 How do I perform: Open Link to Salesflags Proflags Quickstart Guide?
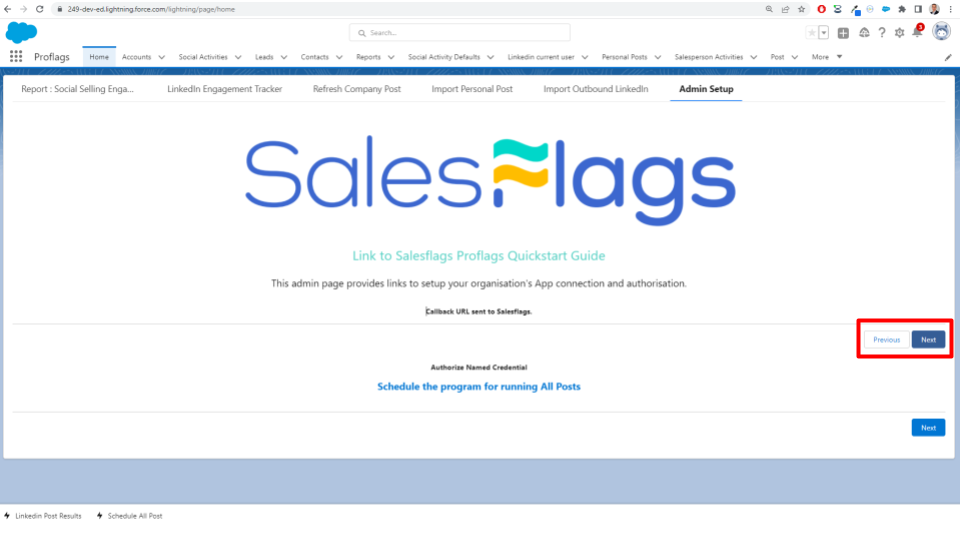(479, 256)
